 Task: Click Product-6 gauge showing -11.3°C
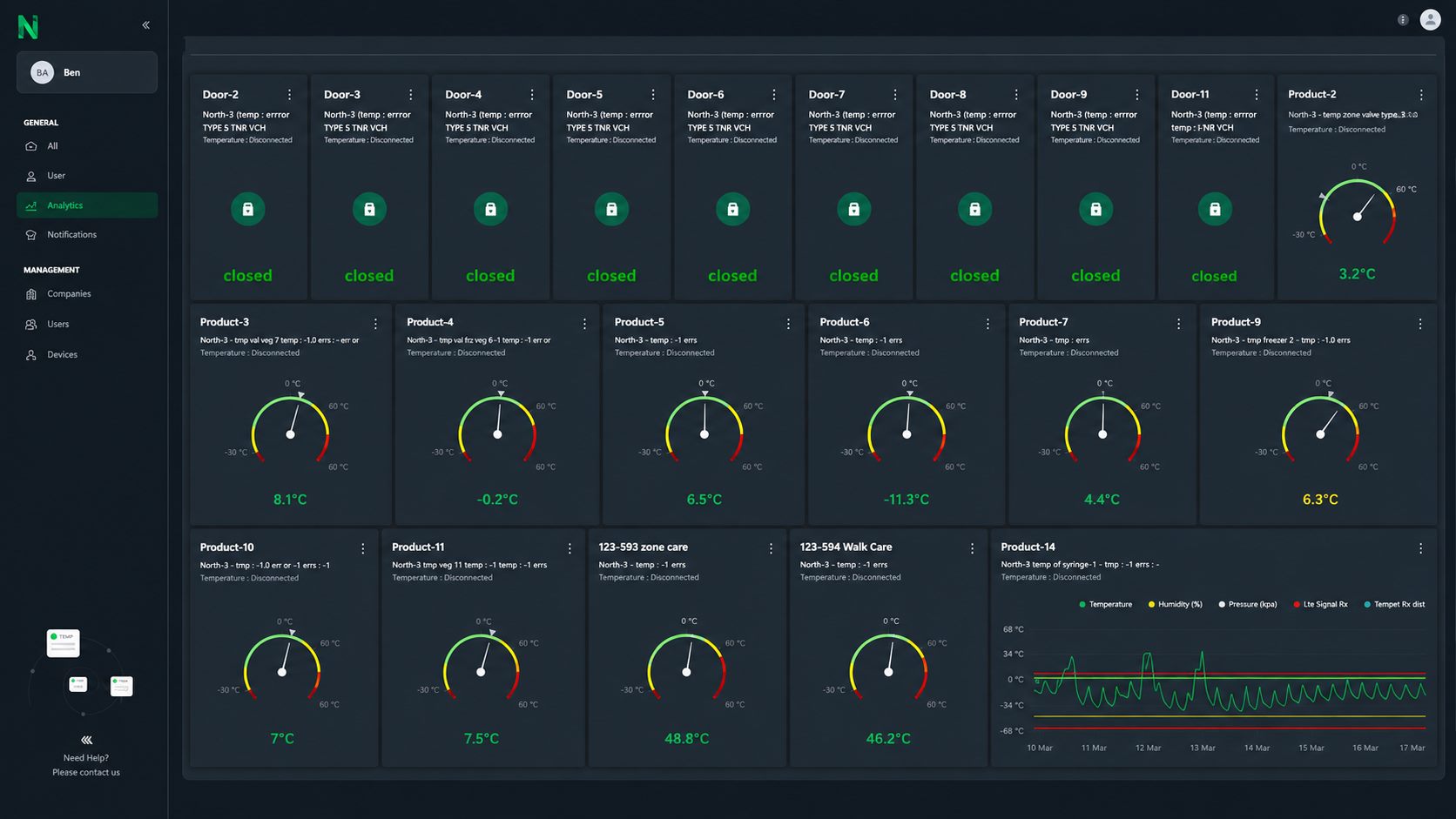[907, 429]
